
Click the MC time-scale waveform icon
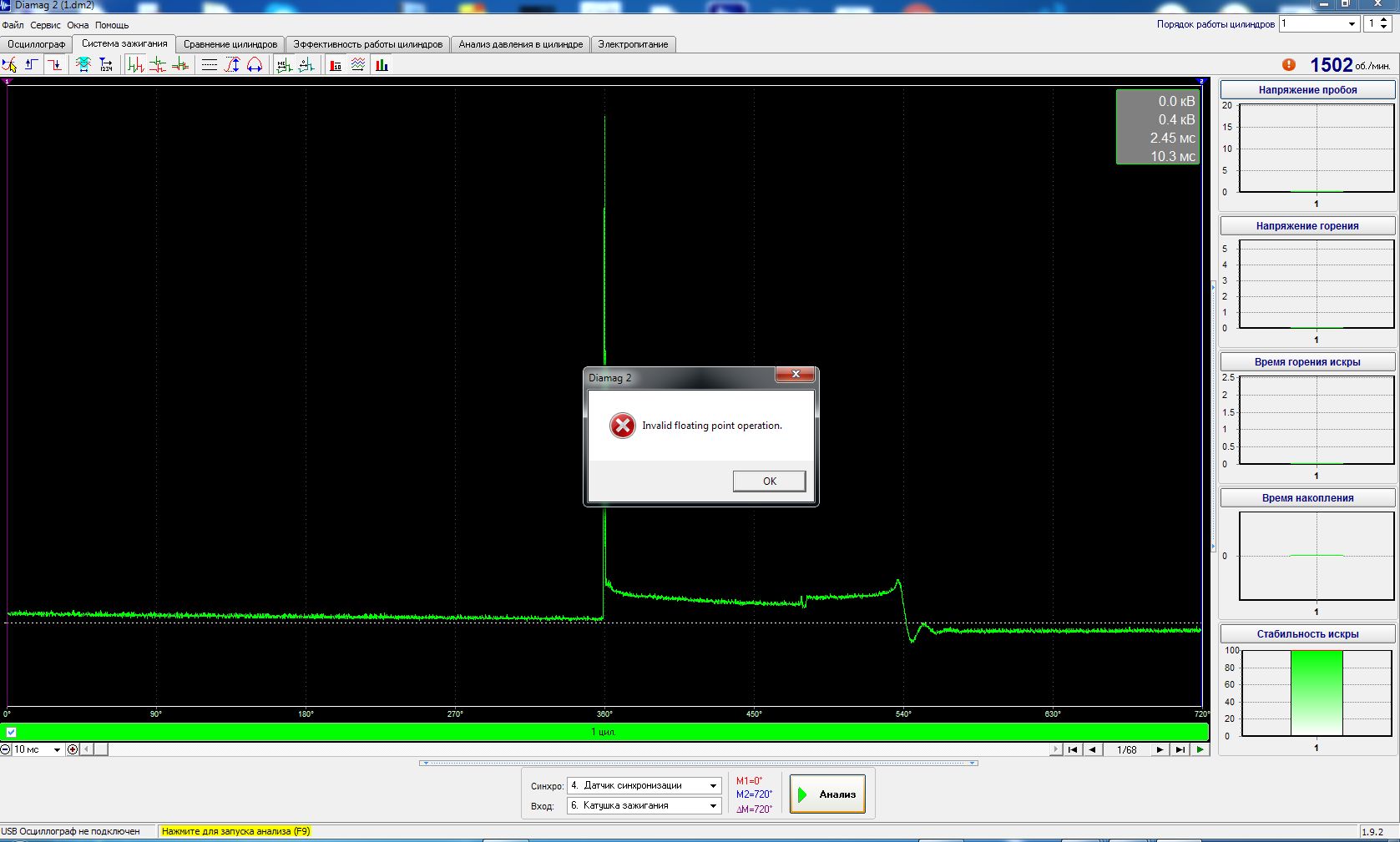(284, 65)
